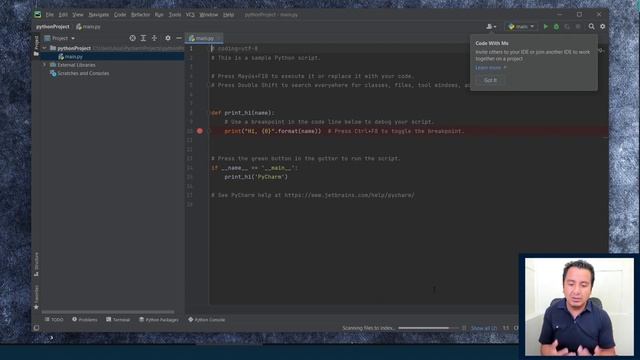Open the Code menu
Viewport: 640px width, 360px height.
(120, 15)
